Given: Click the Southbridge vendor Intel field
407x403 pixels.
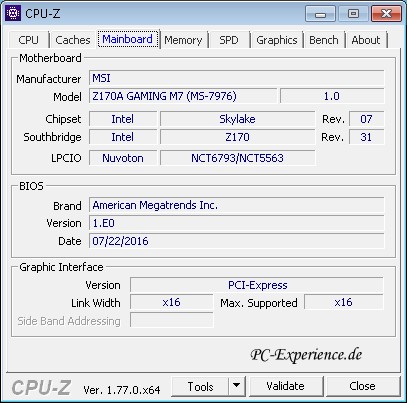Looking at the screenshot, I should (x=123, y=137).
